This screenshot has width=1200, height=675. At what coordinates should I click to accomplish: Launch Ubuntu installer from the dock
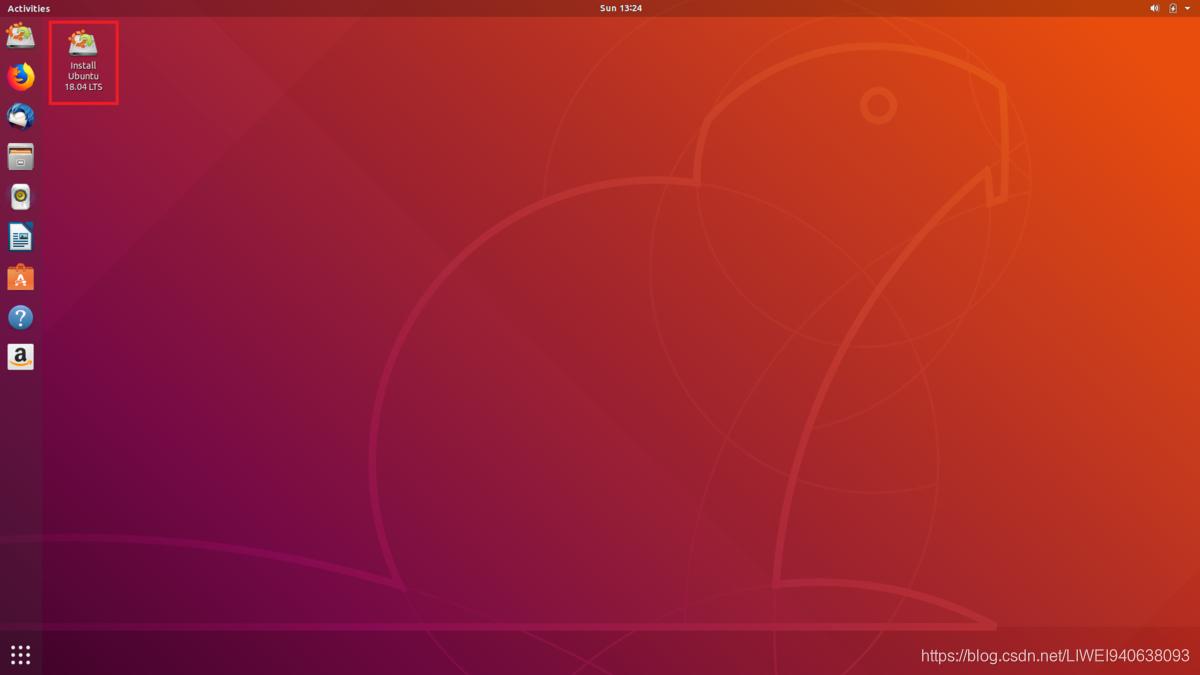click(21, 37)
